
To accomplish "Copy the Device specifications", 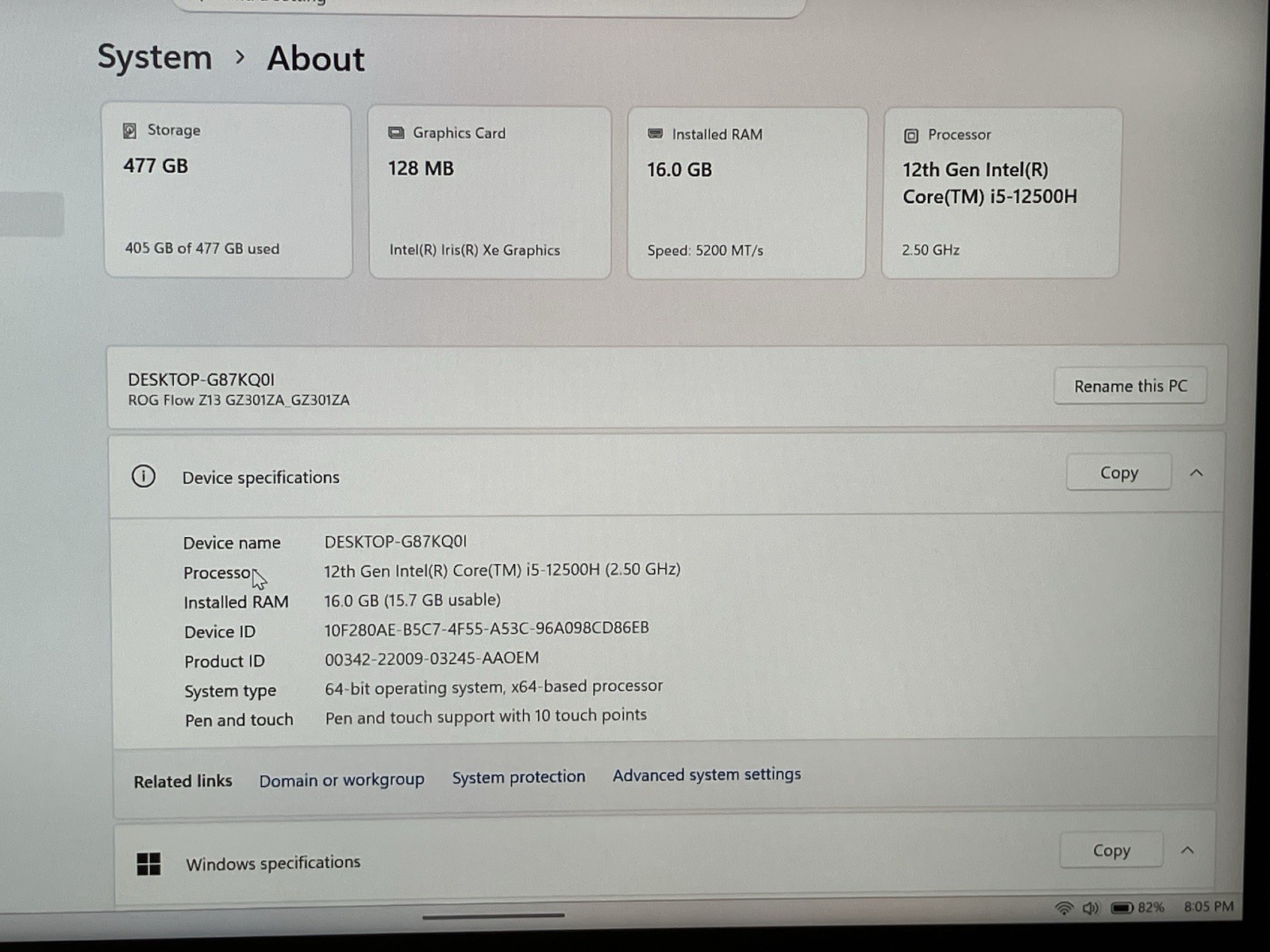I will [1118, 472].
